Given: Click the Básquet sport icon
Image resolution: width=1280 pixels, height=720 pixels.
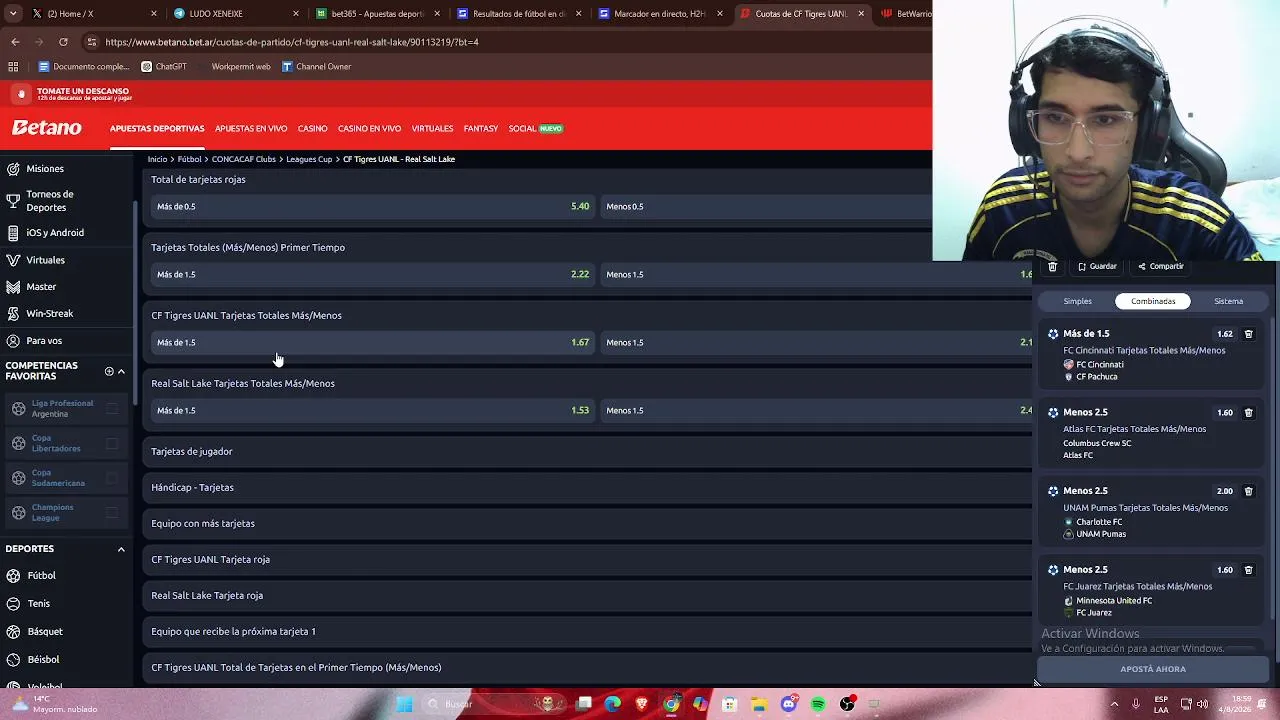Looking at the screenshot, I should [14, 632].
